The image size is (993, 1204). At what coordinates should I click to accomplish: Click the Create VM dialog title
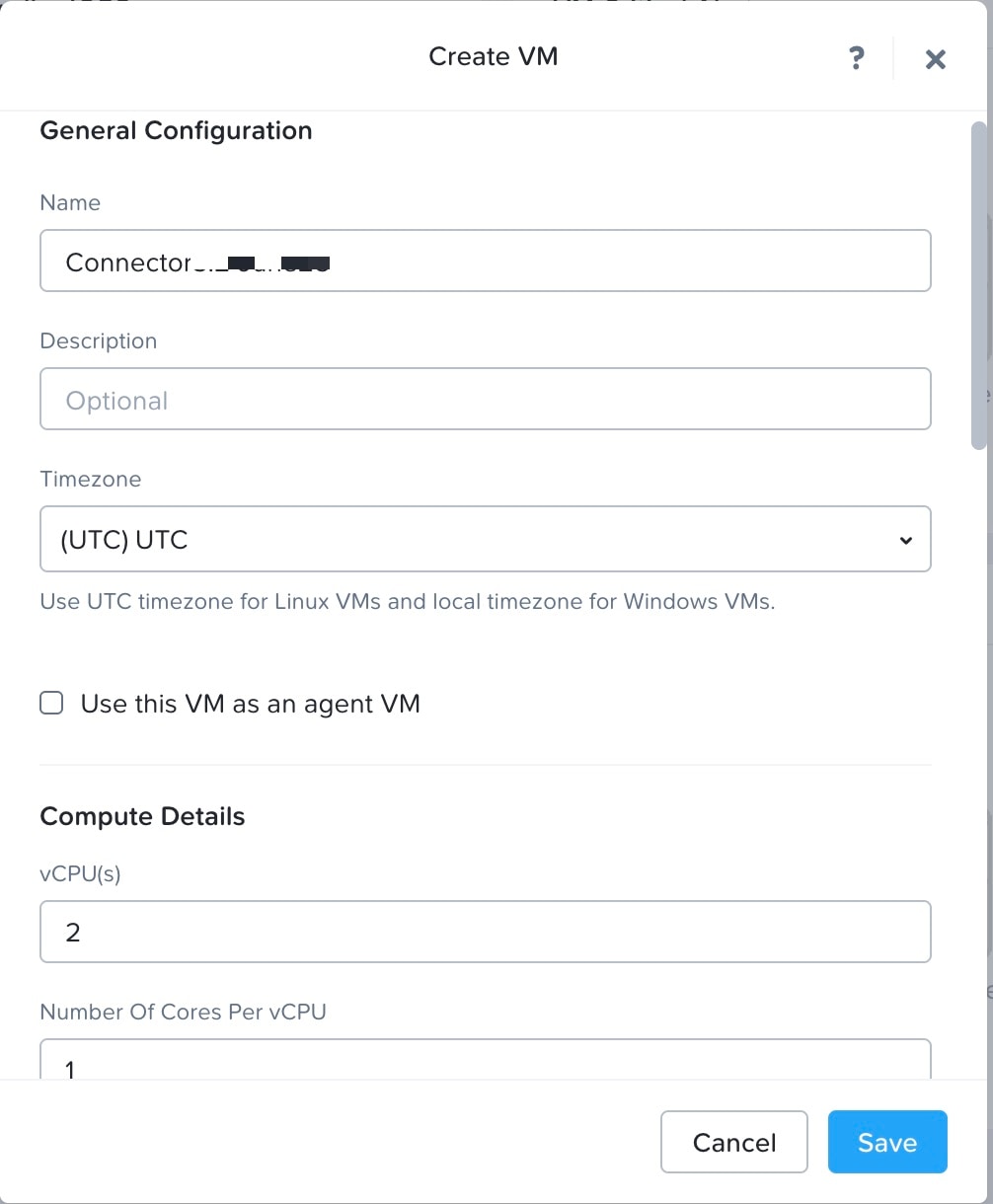(493, 56)
